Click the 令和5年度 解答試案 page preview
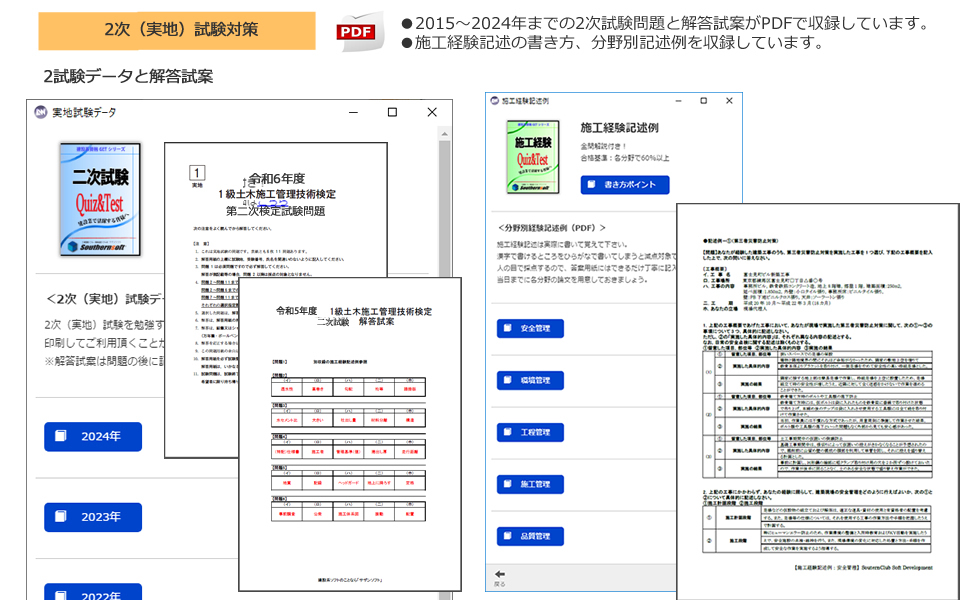The image size is (970, 600). [350, 434]
